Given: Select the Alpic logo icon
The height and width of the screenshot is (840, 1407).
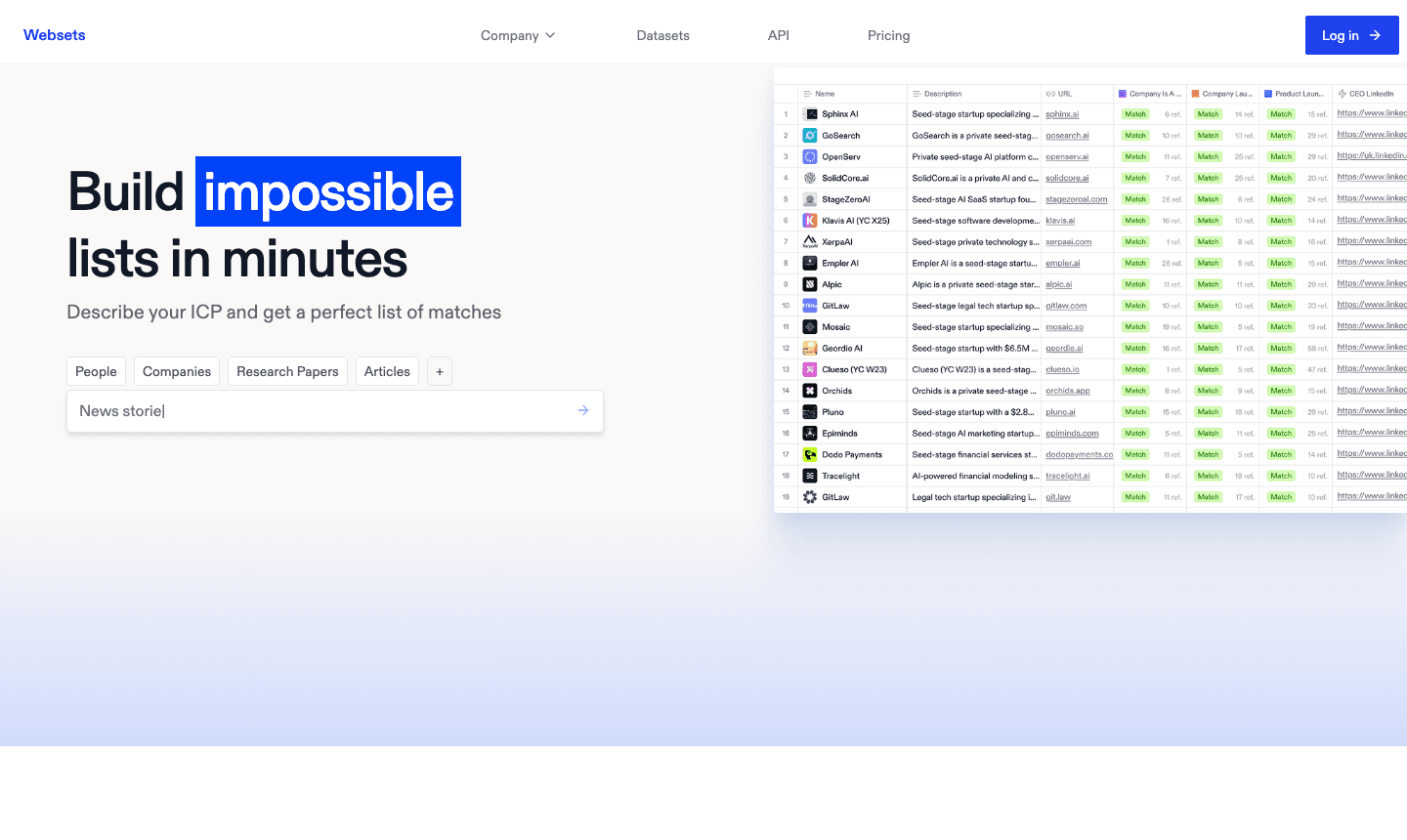Looking at the screenshot, I should pyautogui.click(x=810, y=284).
